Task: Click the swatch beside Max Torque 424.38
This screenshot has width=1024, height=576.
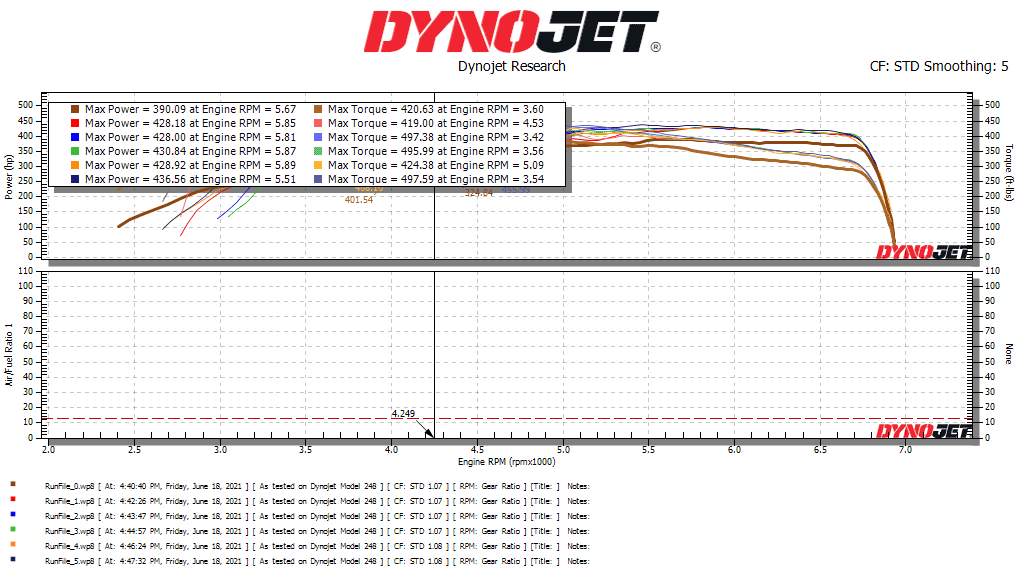Action: pyautogui.click(x=318, y=165)
